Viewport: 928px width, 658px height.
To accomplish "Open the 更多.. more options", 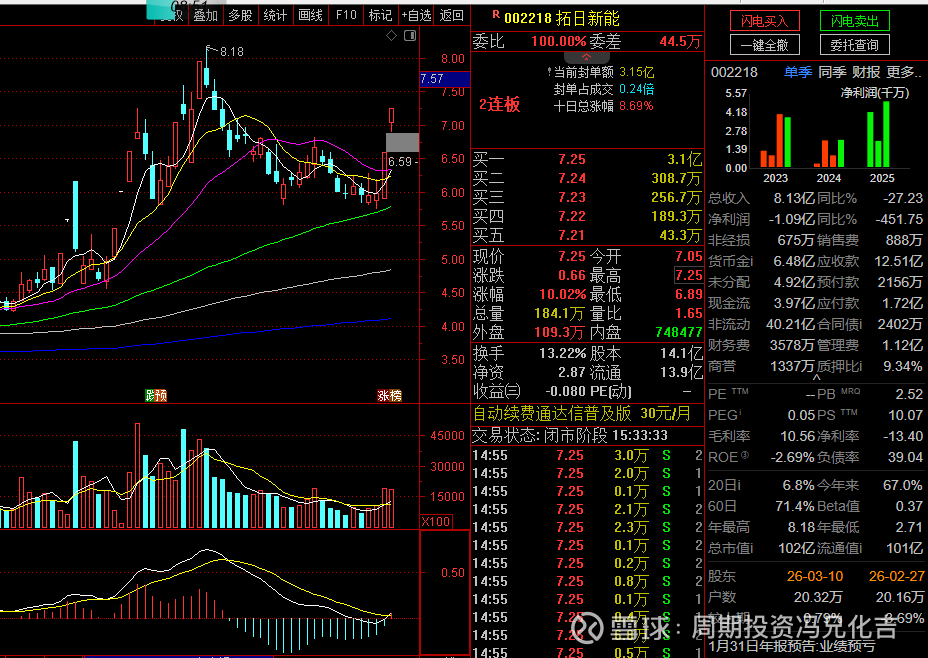I will tap(904, 72).
